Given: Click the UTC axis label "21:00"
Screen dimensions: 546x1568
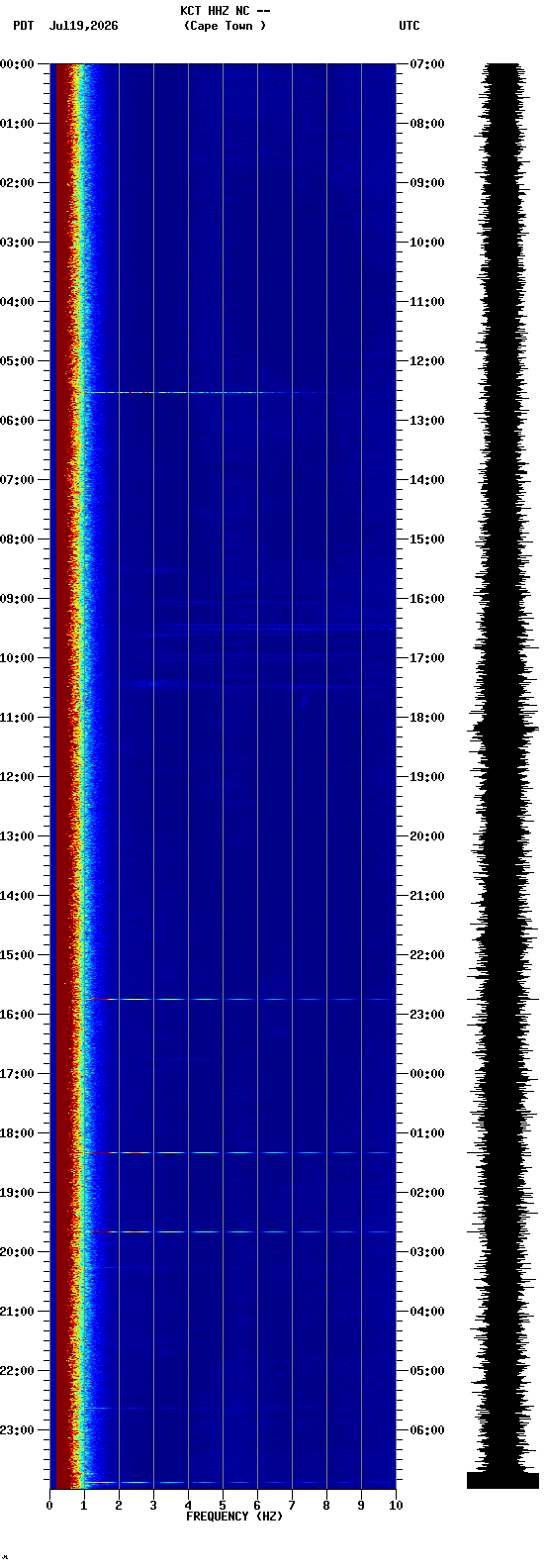Looking at the screenshot, I should point(427,896).
